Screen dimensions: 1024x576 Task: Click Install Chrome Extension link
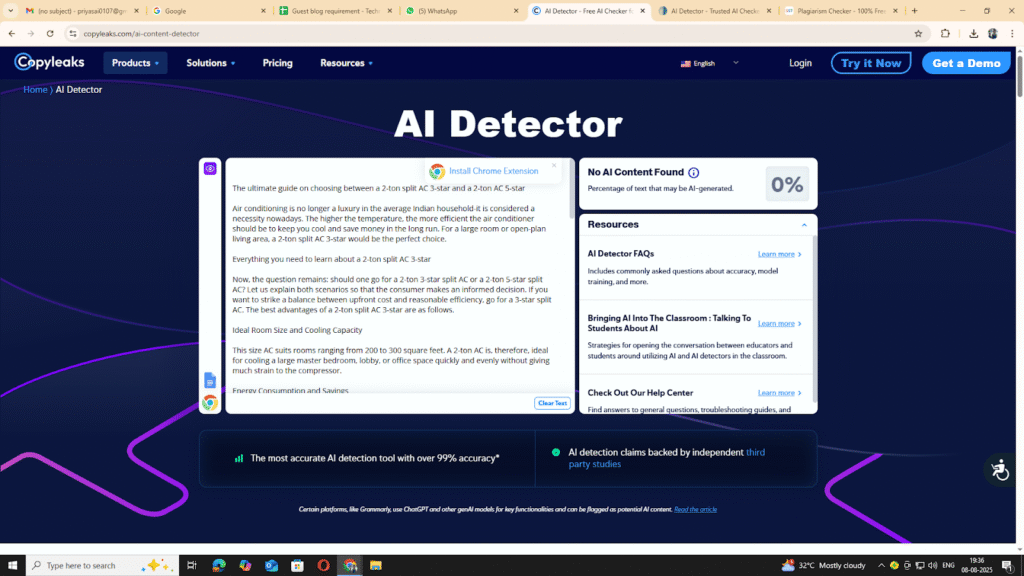(x=494, y=171)
